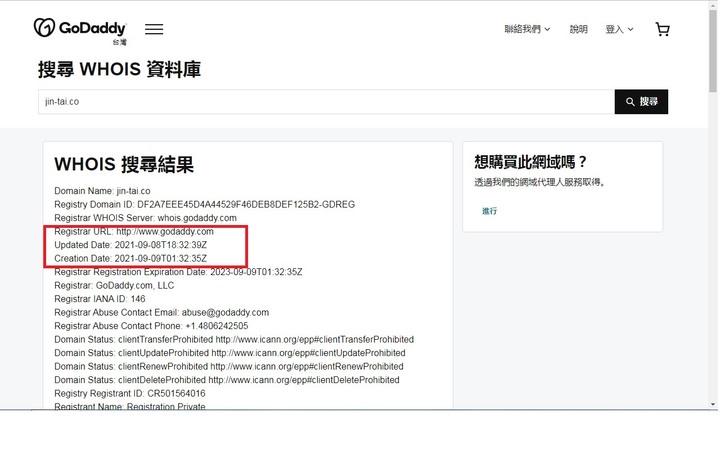This screenshot has height=450, width=720.
Task: Select the Updated Date 2021-09-08 line
Action: coord(130,245)
